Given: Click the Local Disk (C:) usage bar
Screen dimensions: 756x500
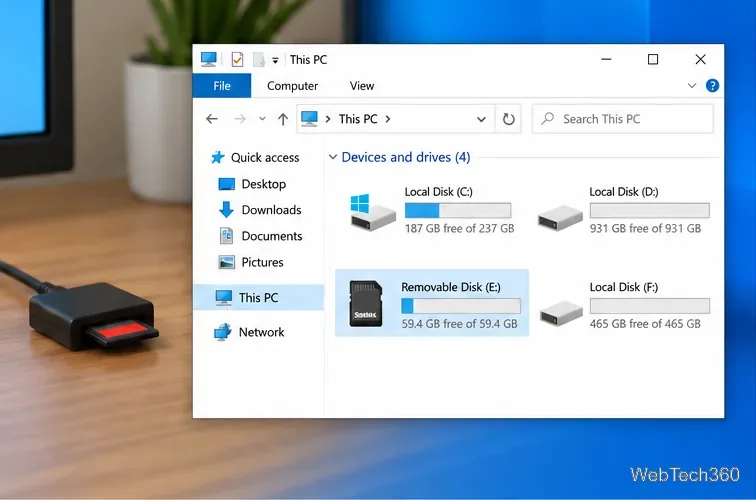Looking at the screenshot, I should pyautogui.click(x=458, y=210).
